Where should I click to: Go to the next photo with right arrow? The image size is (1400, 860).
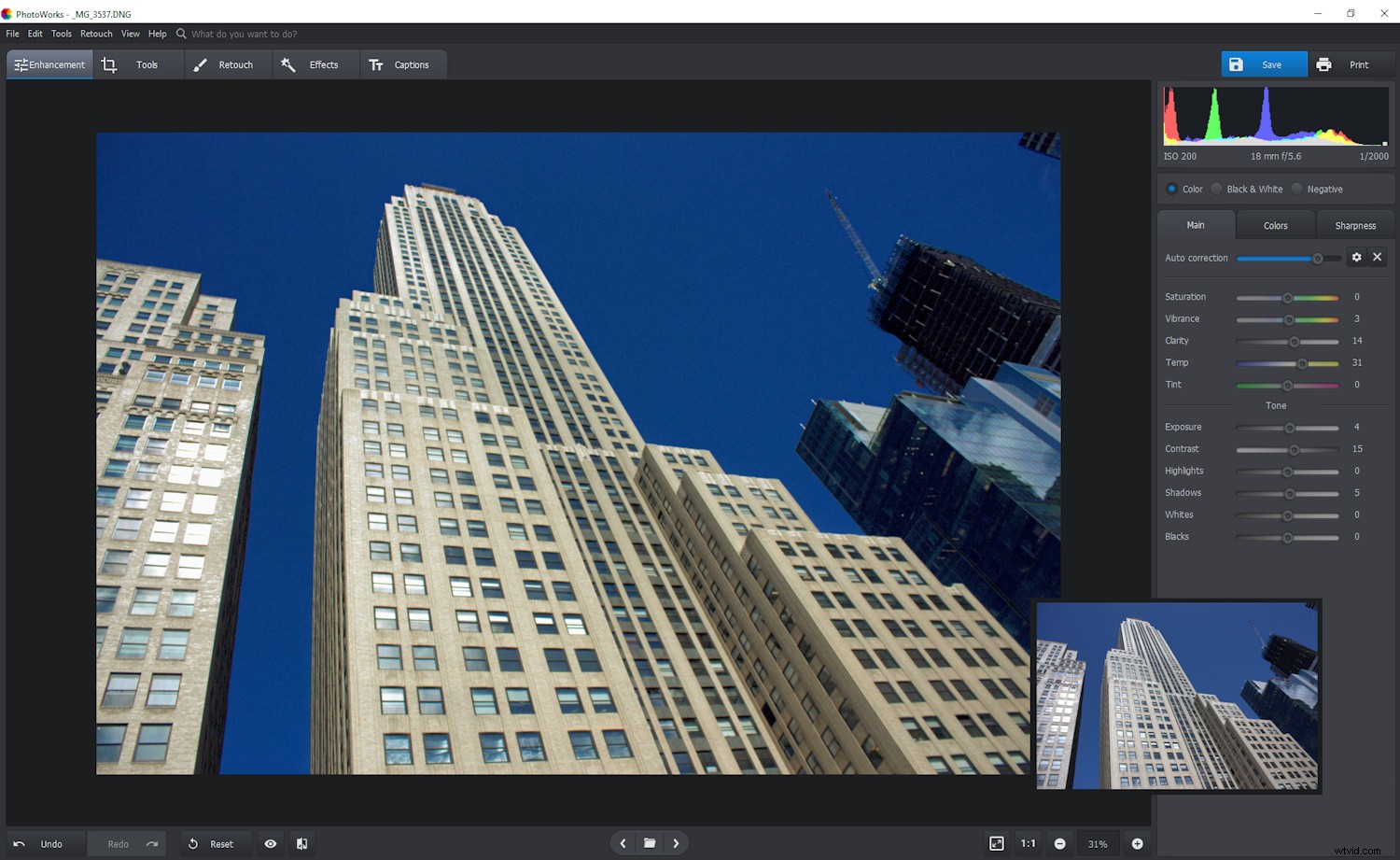coord(676,843)
